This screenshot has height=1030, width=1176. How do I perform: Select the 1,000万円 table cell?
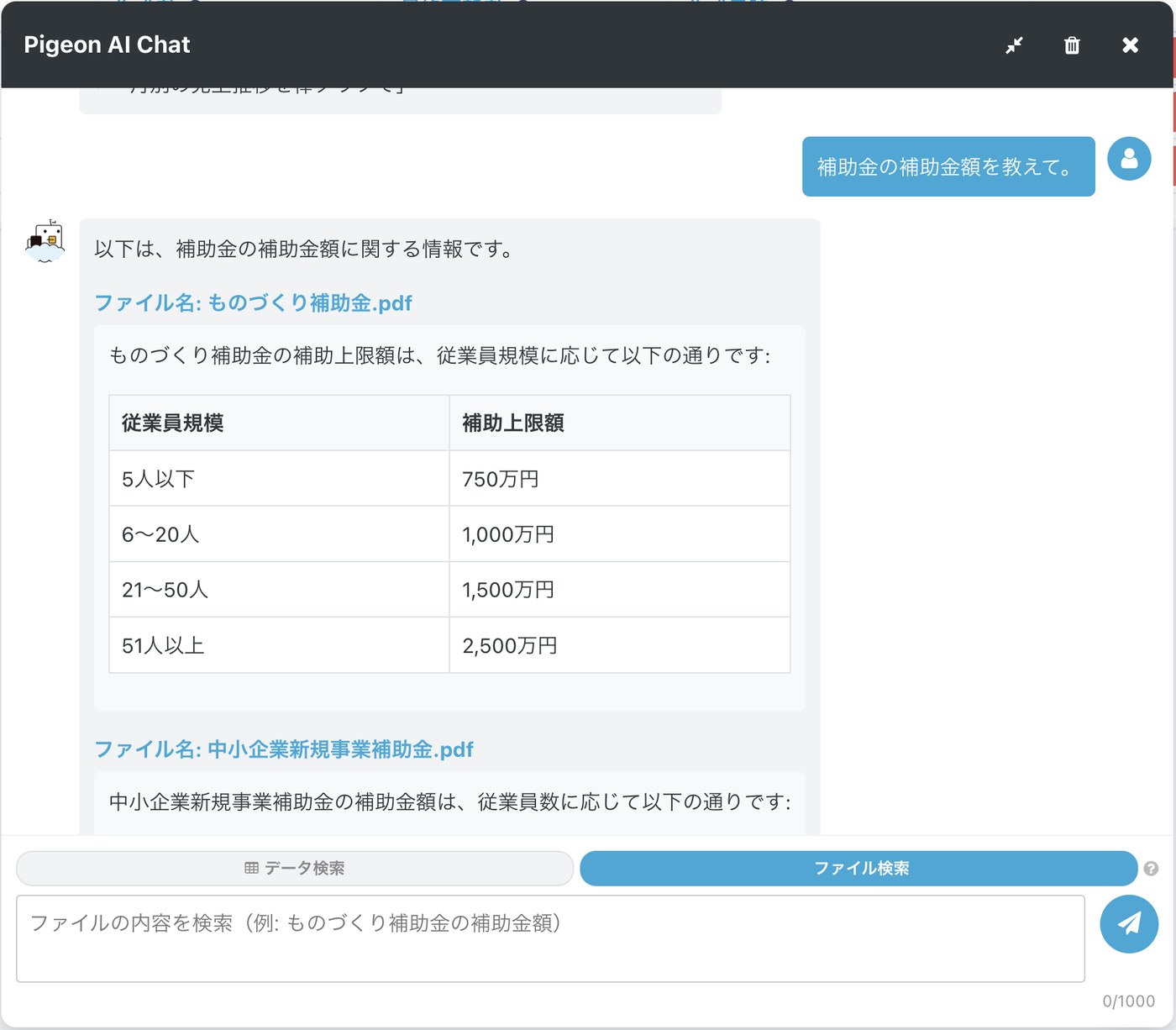pyautogui.click(x=620, y=534)
